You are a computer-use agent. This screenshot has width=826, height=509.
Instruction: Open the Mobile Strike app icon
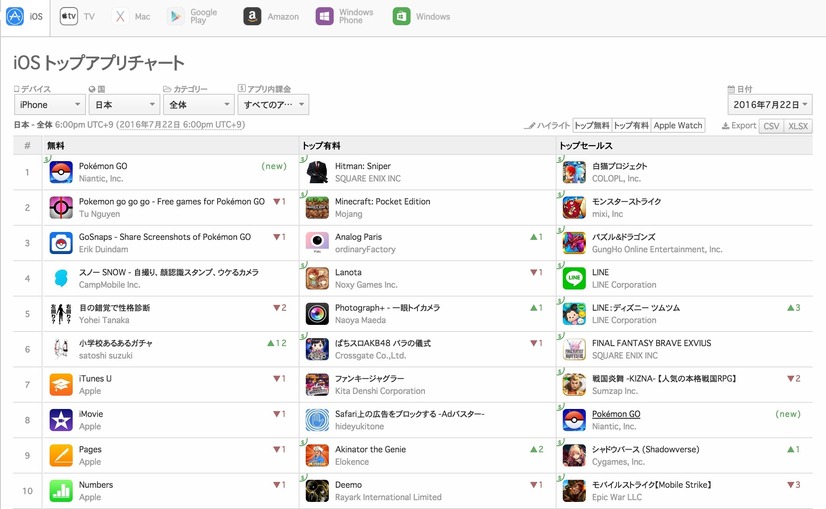coord(574,491)
